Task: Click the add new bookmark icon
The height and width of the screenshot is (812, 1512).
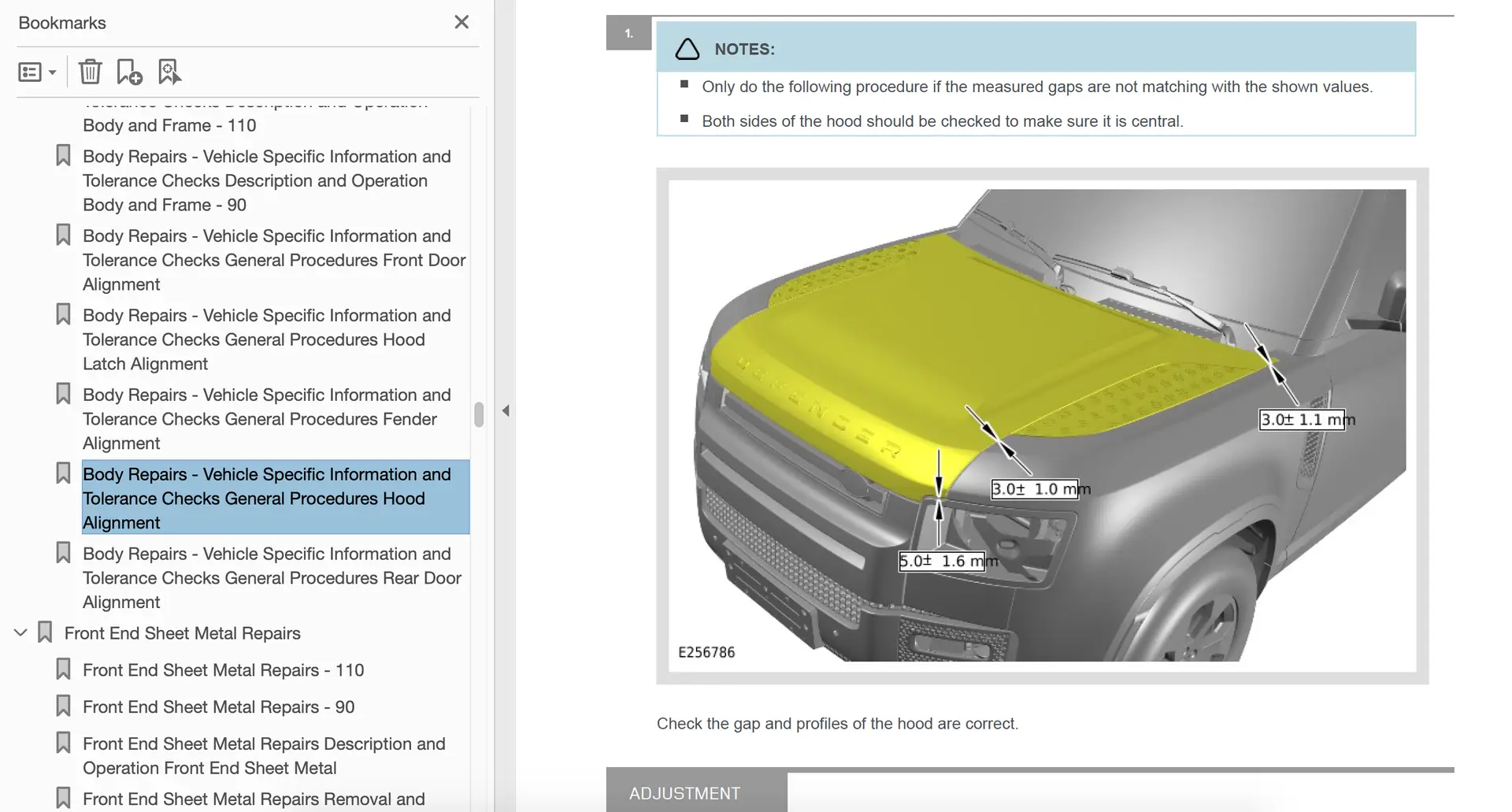Action: coord(129,72)
